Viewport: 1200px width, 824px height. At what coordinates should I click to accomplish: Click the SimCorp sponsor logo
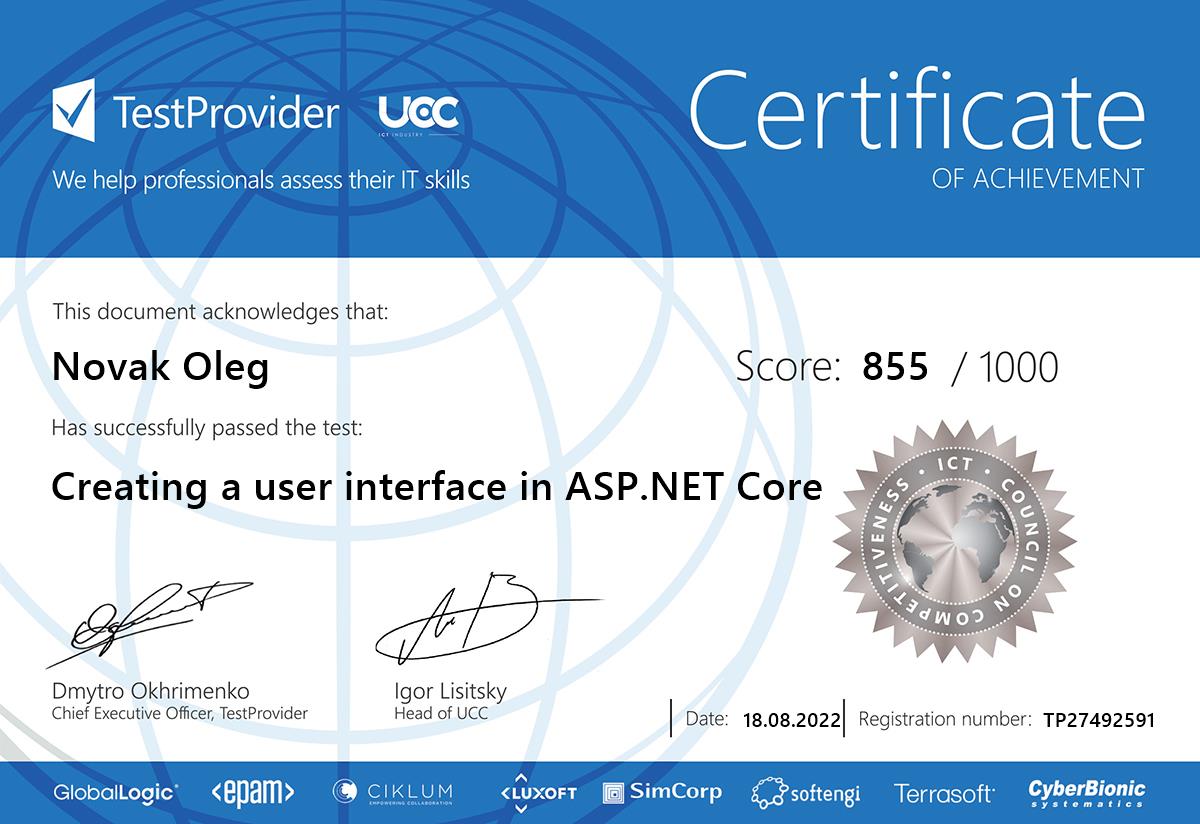(662, 792)
